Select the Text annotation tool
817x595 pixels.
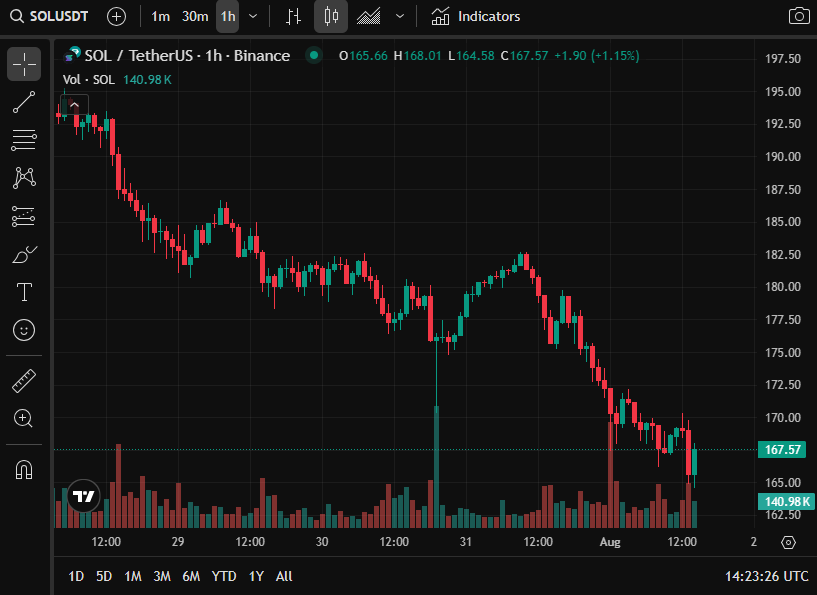point(24,292)
